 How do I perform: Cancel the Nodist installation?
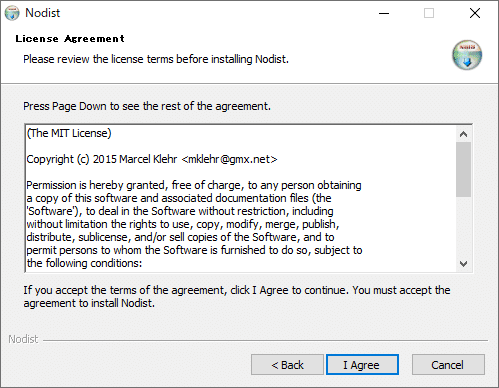pos(448,365)
